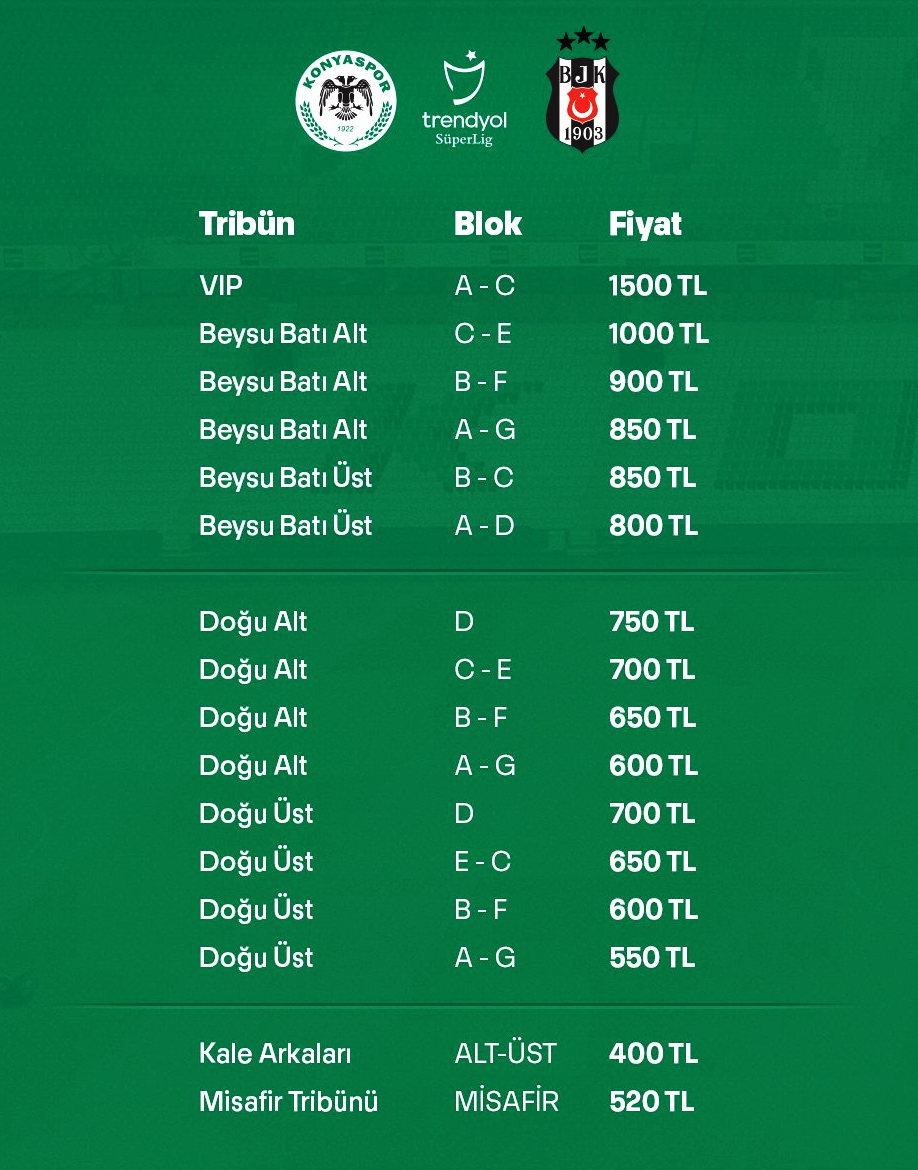The image size is (918, 1170).
Task: Click the E - C block entry
Action: [483, 862]
